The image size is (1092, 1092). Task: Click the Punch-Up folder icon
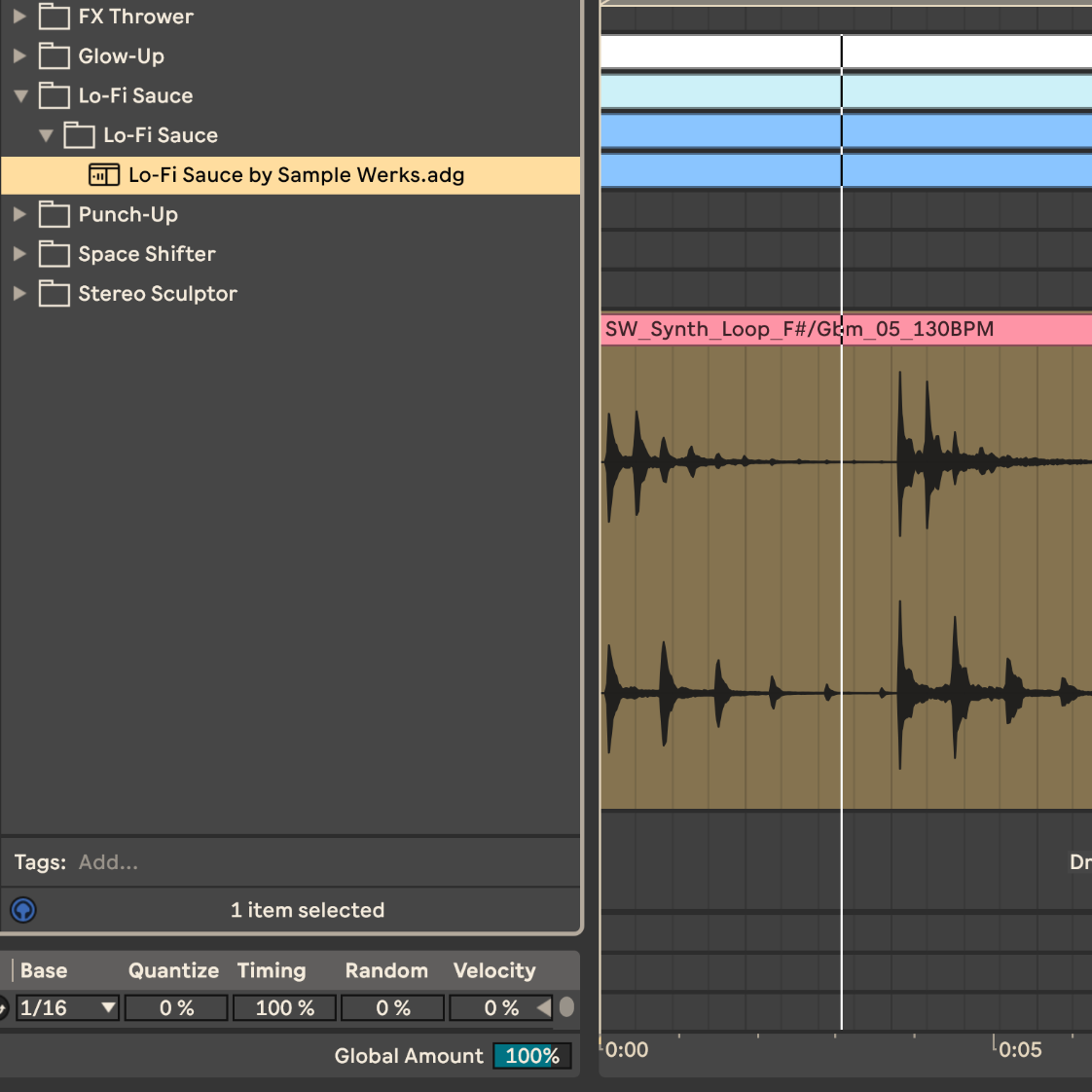pyautogui.click(x=55, y=214)
